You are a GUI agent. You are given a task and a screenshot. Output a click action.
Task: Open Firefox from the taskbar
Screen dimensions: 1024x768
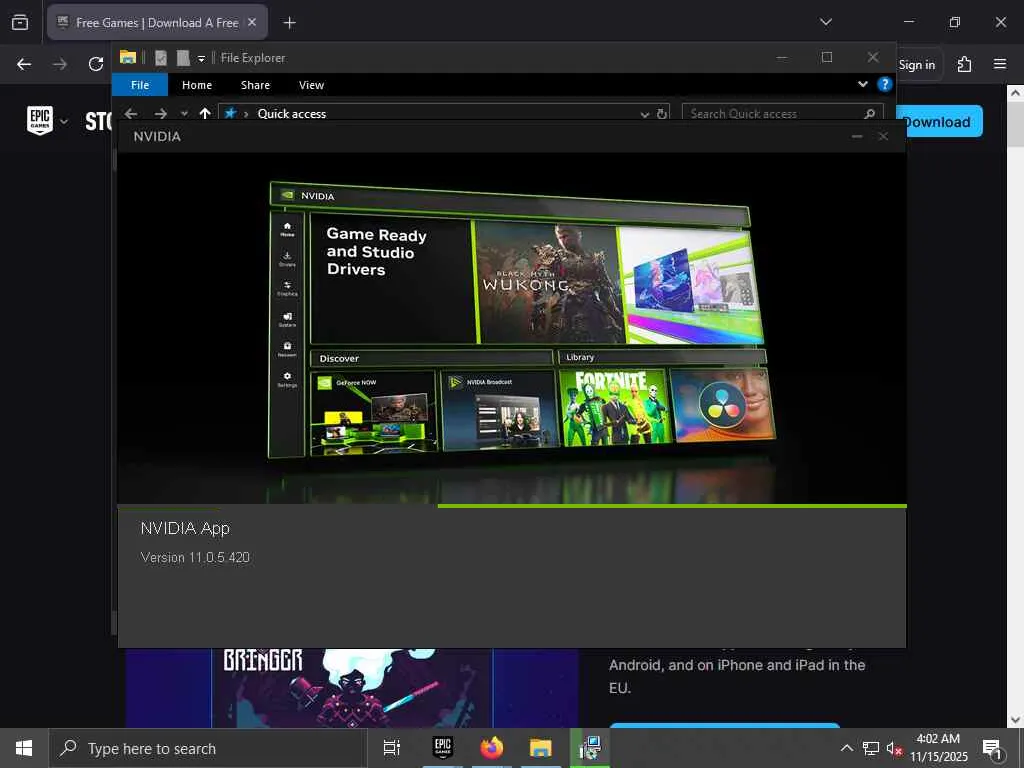coord(491,748)
